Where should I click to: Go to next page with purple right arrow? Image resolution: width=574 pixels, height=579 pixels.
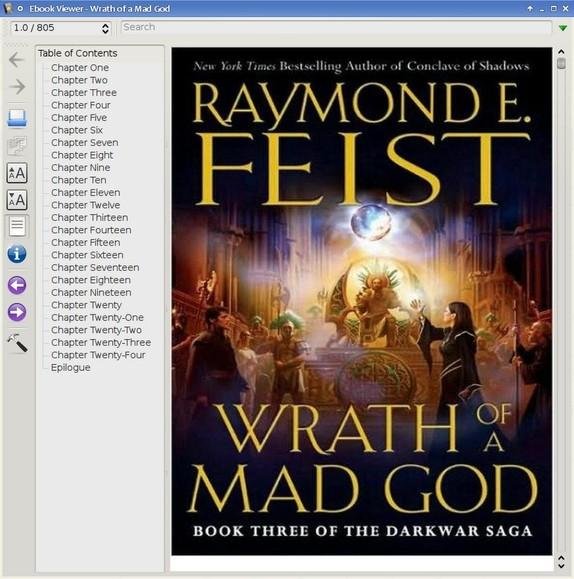coord(17,312)
